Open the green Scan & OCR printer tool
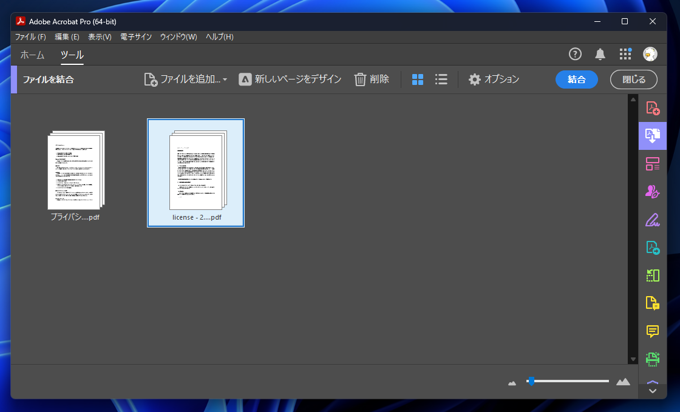 653,359
